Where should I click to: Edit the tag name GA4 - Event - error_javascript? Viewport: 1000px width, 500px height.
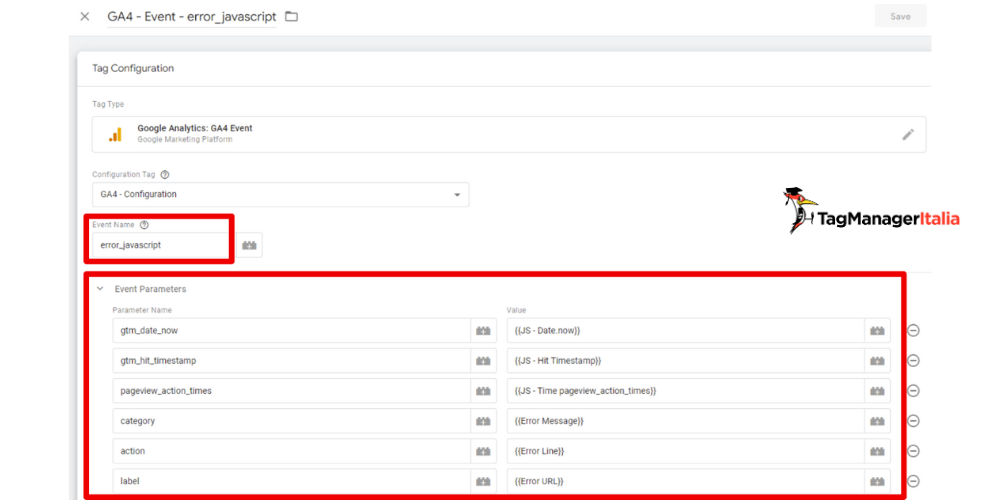pos(192,17)
